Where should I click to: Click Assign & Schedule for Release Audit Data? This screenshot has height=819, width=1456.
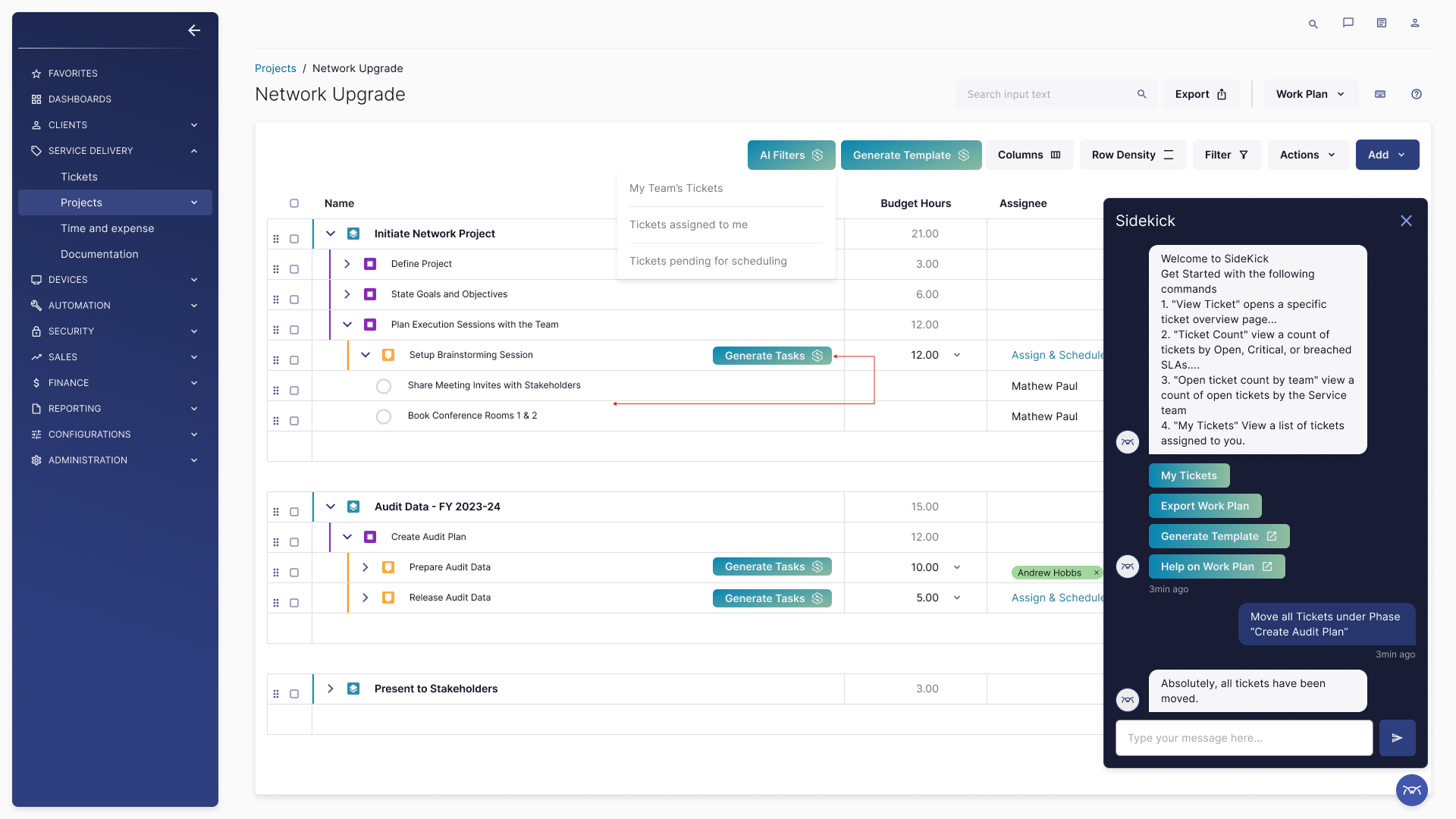(x=1056, y=598)
